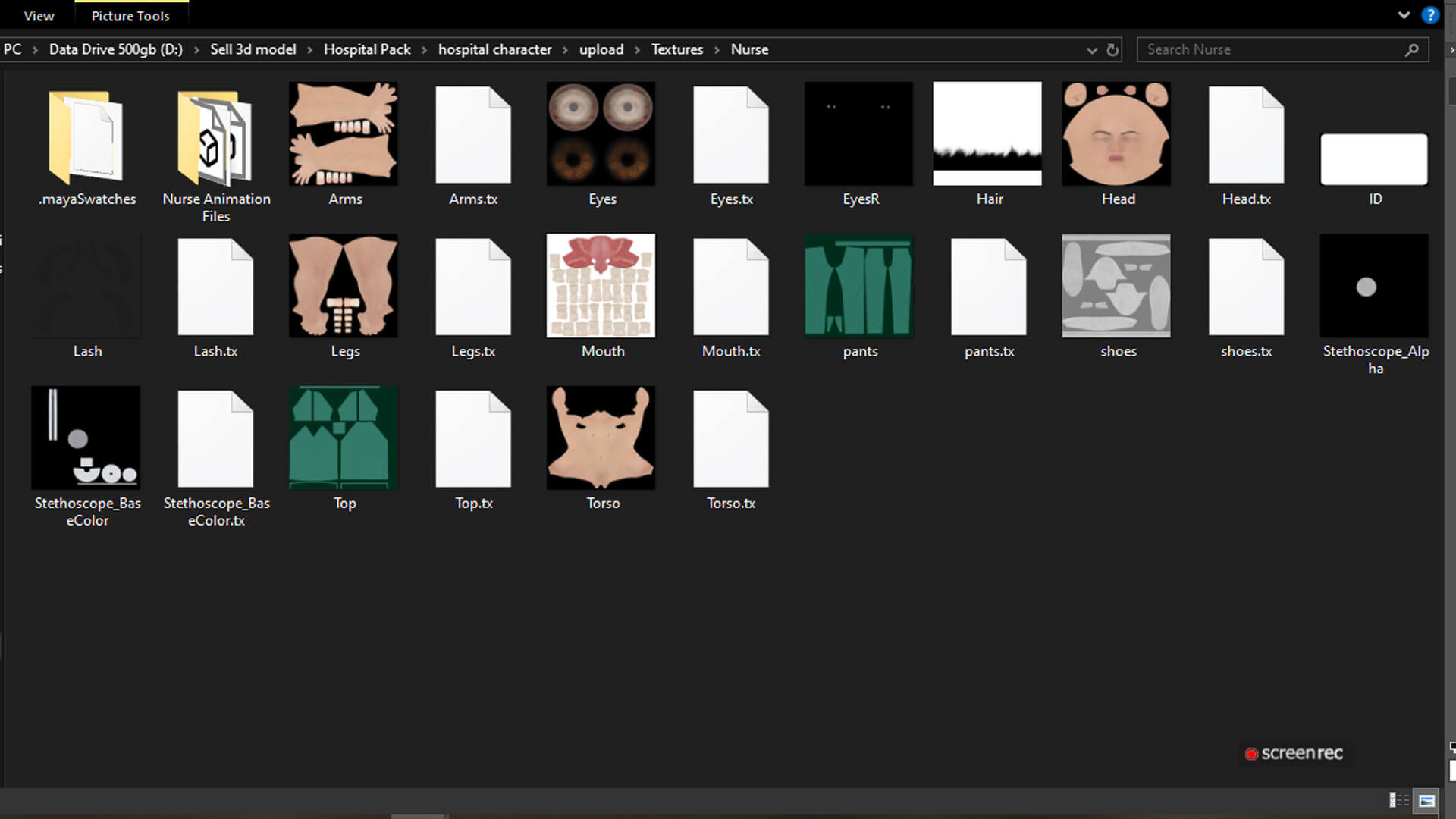The height and width of the screenshot is (819, 1456).
Task: Refresh the Nurse folder view
Action: pyautogui.click(x=1112, y=50)
